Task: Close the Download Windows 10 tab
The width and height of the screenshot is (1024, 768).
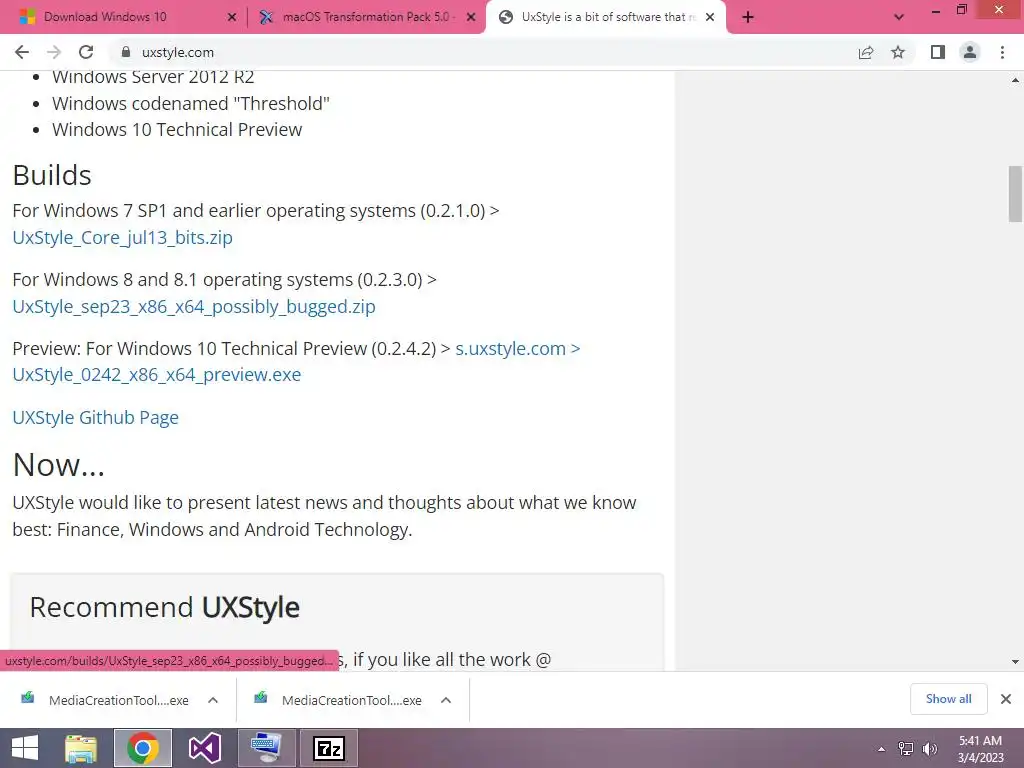Action: click(x=232, y=18)
